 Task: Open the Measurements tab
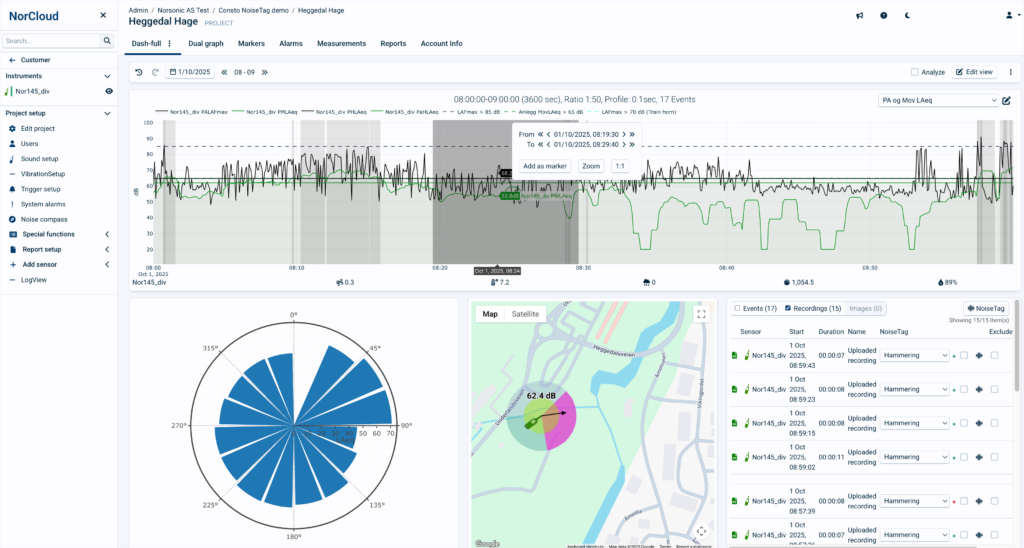click(x=341, y=44)
